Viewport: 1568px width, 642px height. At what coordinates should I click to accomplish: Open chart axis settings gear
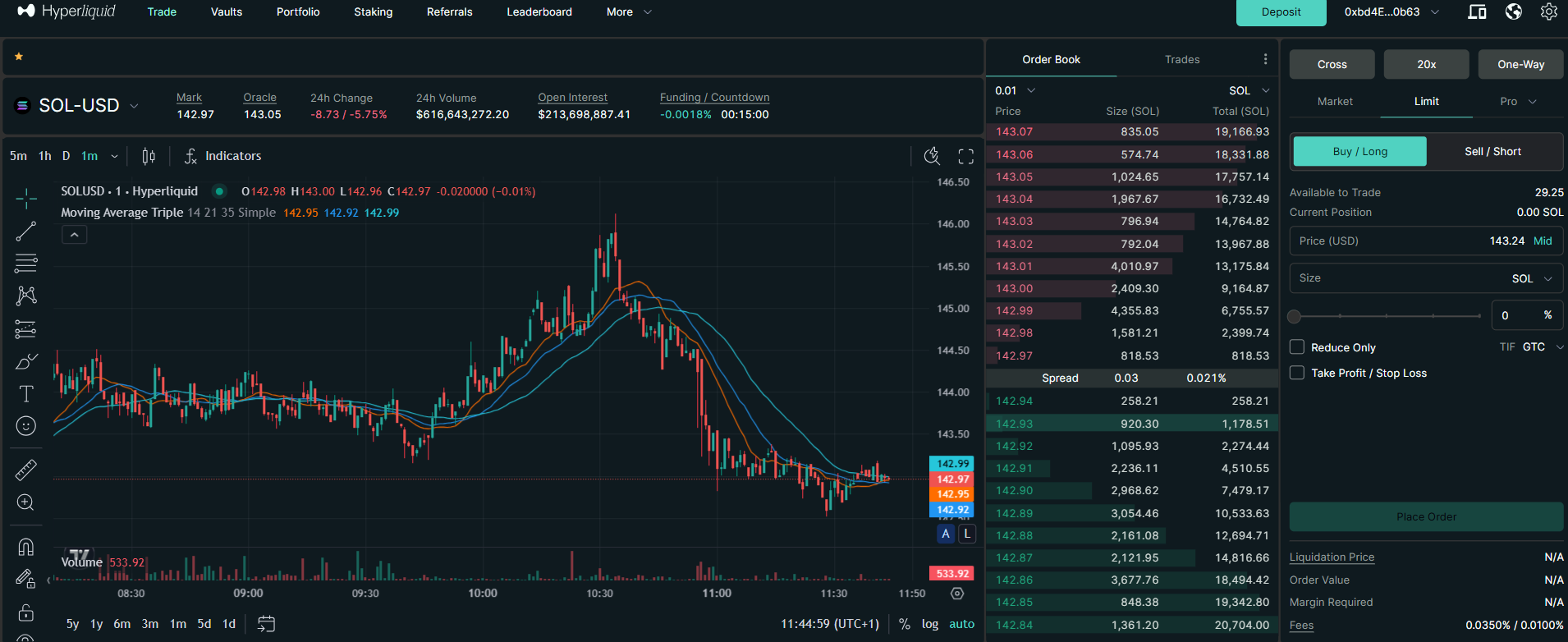tap(957, 593)
